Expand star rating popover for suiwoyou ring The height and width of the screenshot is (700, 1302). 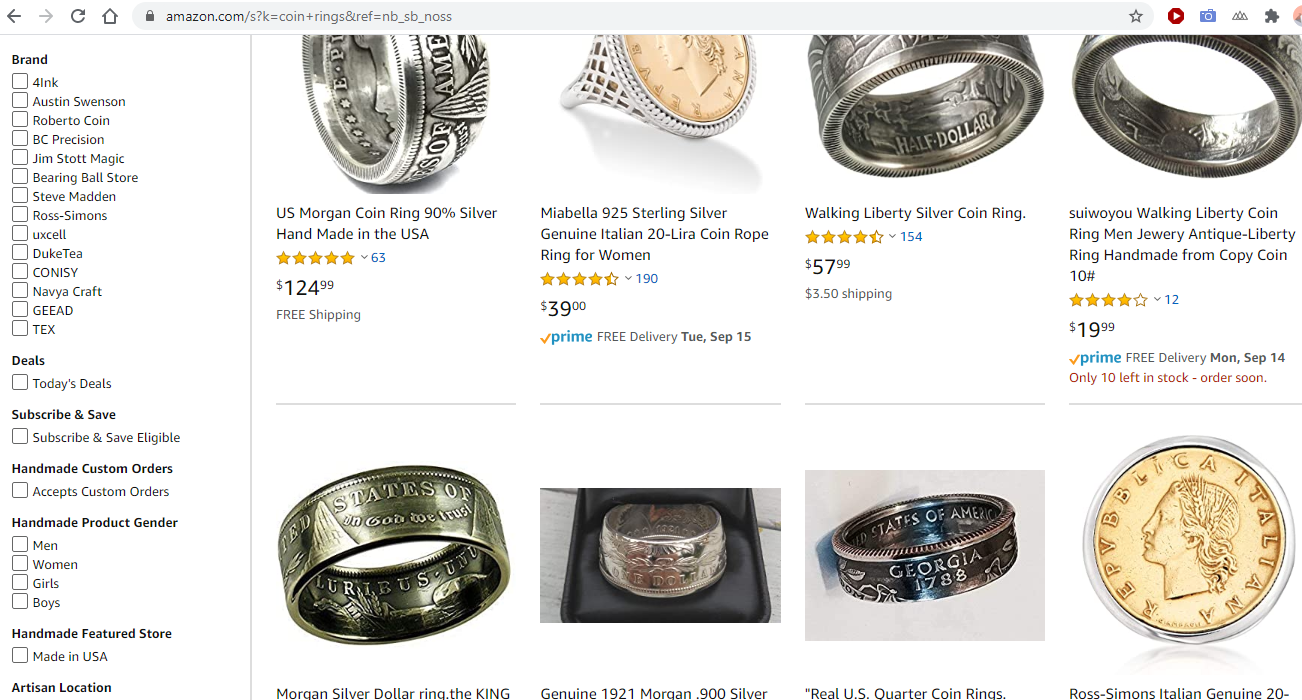[1157, 300]
